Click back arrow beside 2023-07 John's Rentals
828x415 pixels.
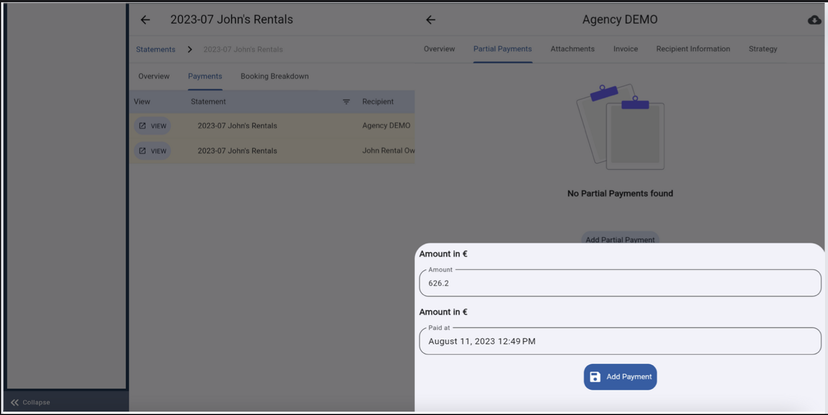[x=145, y=20]
